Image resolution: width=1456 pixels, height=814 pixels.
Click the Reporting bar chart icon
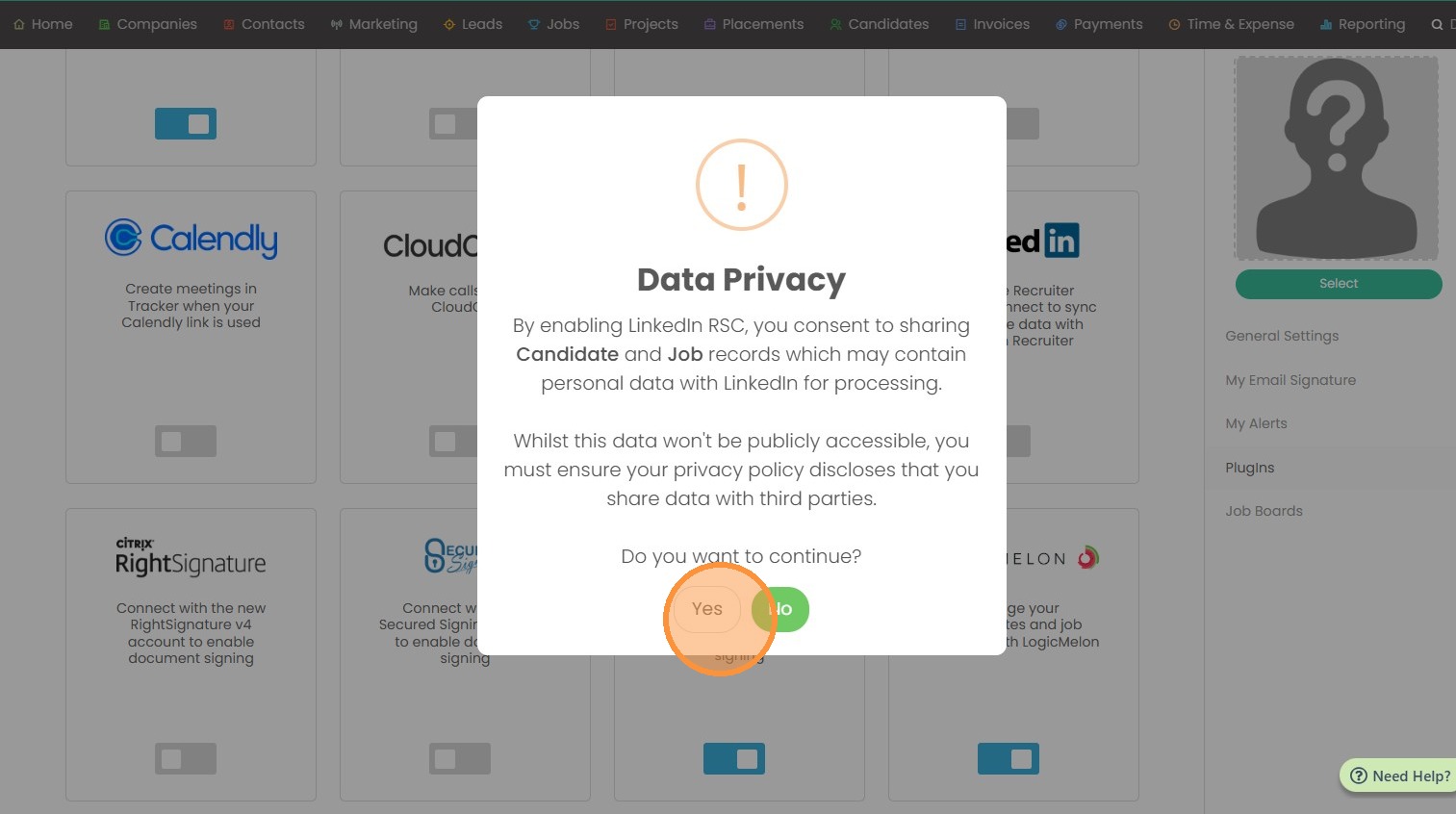tap(1326, 25)
